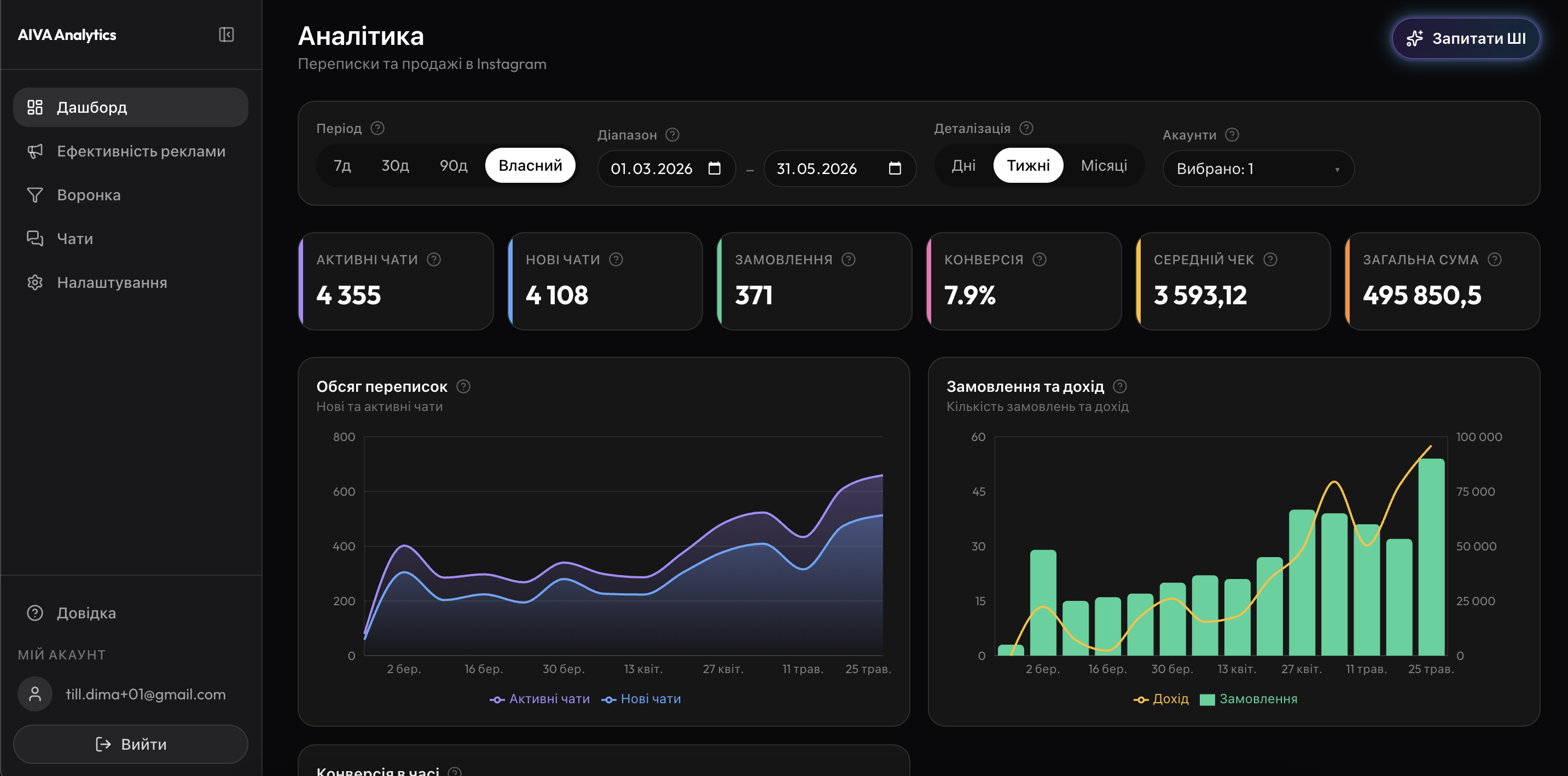Click the Активні чати card showing 4 355
Image resolution: width=1568 pixels, height=776 pixels.
click(396, 281)
